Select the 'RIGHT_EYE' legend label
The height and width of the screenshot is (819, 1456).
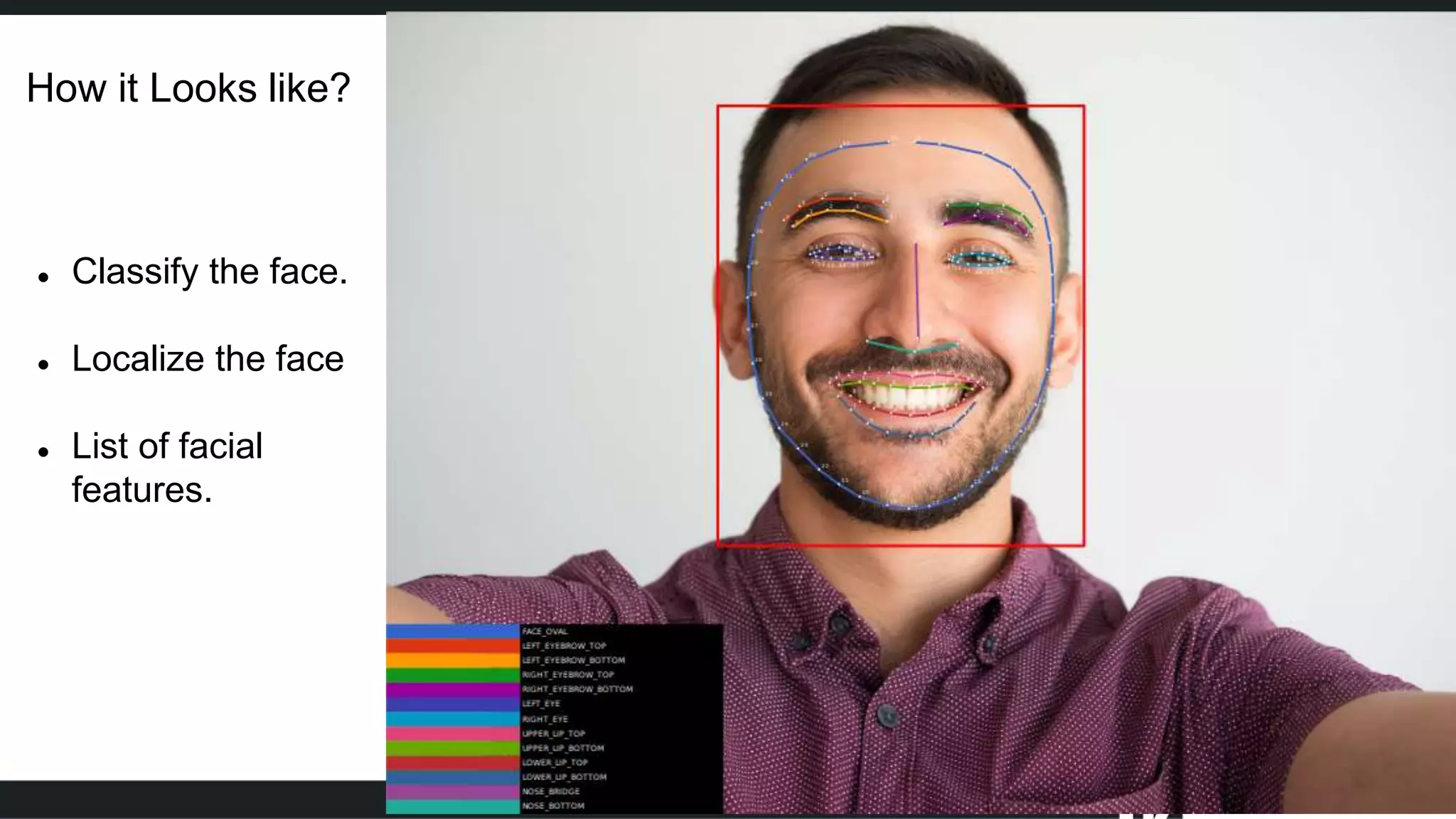[x=545, y=719]
